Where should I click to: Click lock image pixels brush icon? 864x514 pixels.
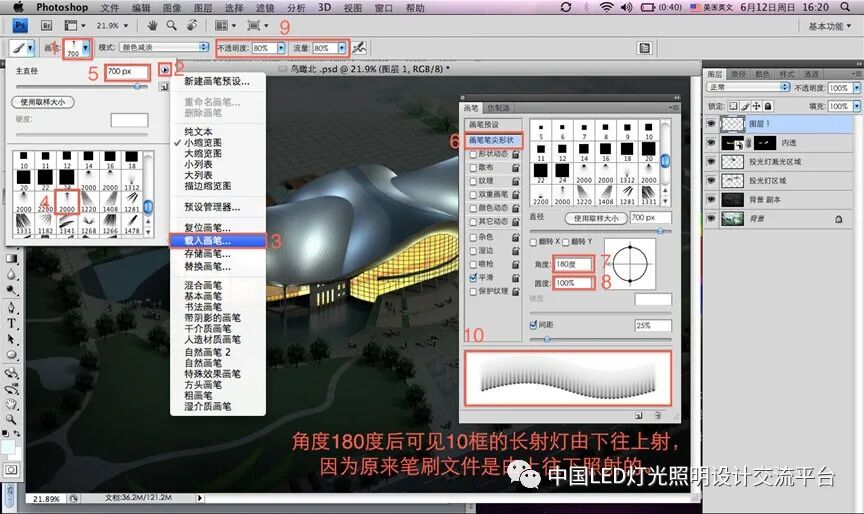pyautogui.click(x=745, y=106)
